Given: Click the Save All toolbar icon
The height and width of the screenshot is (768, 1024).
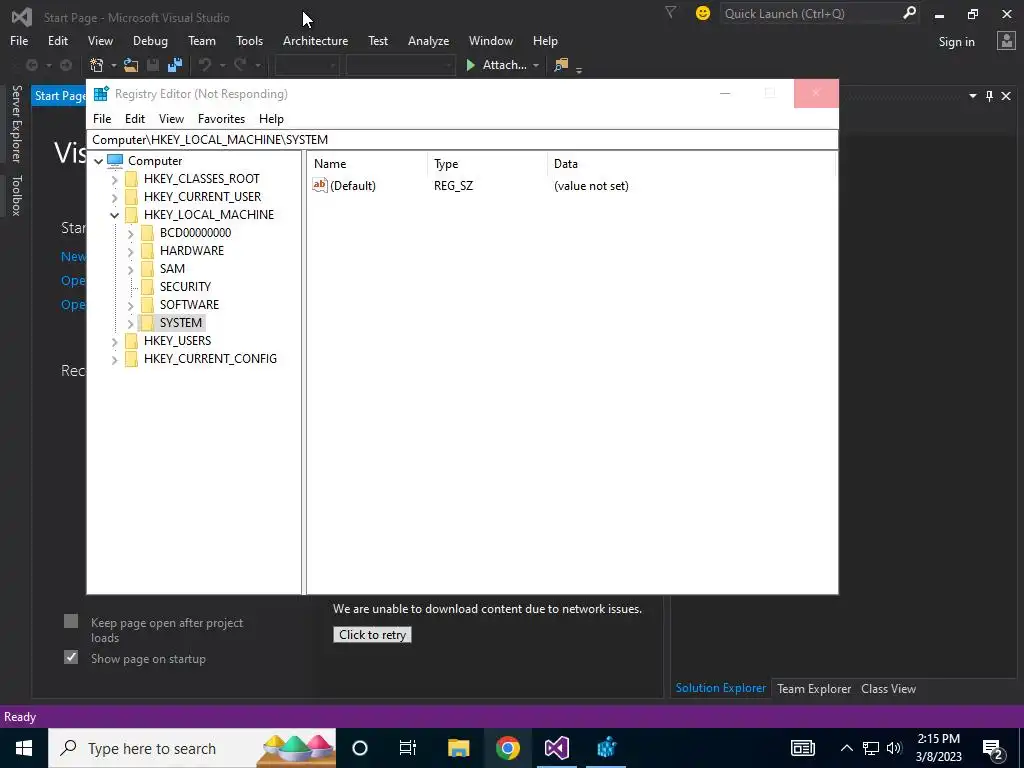Looking at the screenshot, I should 174,65.
